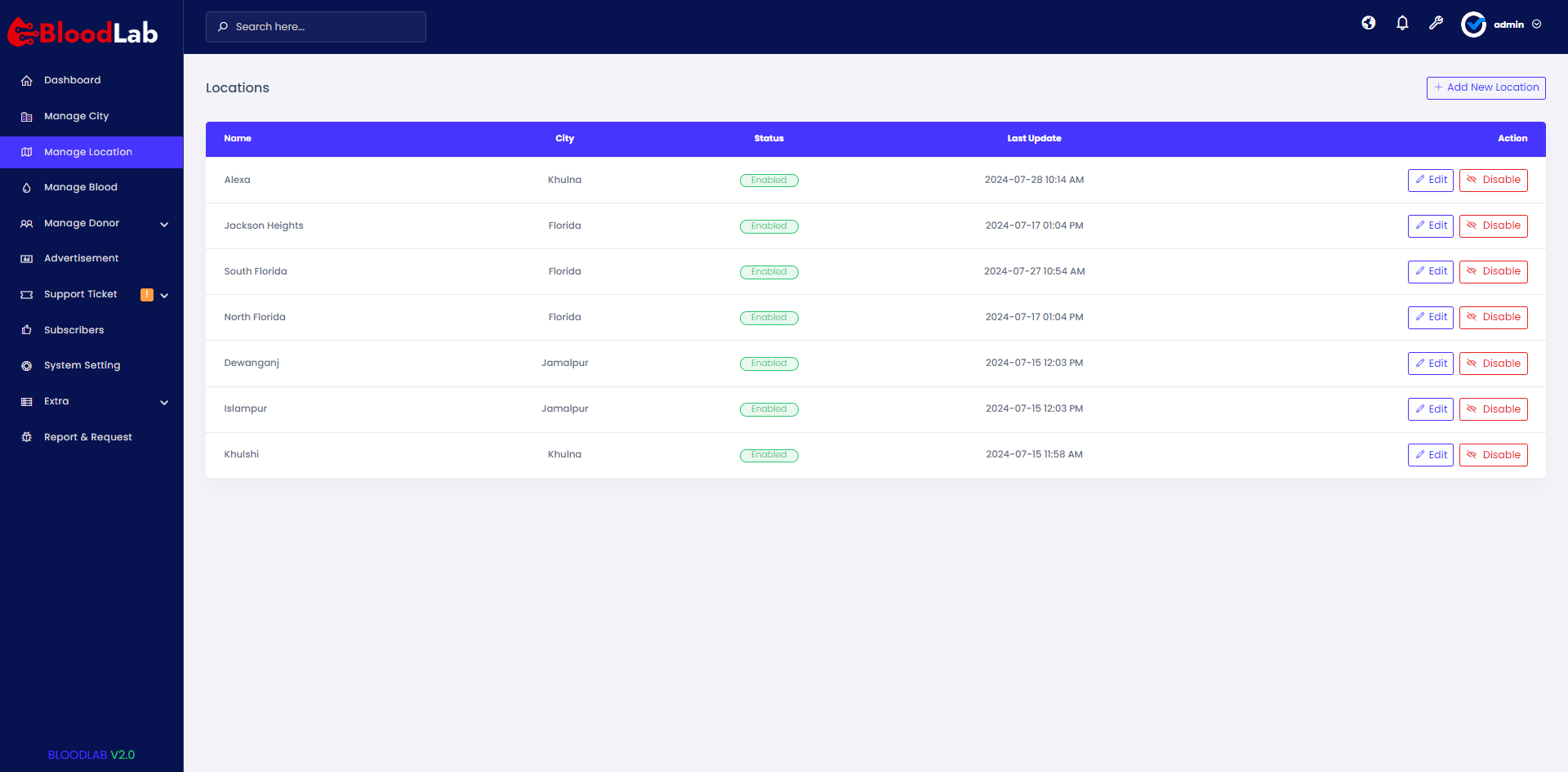Click the notification bell icon
The height and width of the screenshot is (772, 1568).
1402,24
